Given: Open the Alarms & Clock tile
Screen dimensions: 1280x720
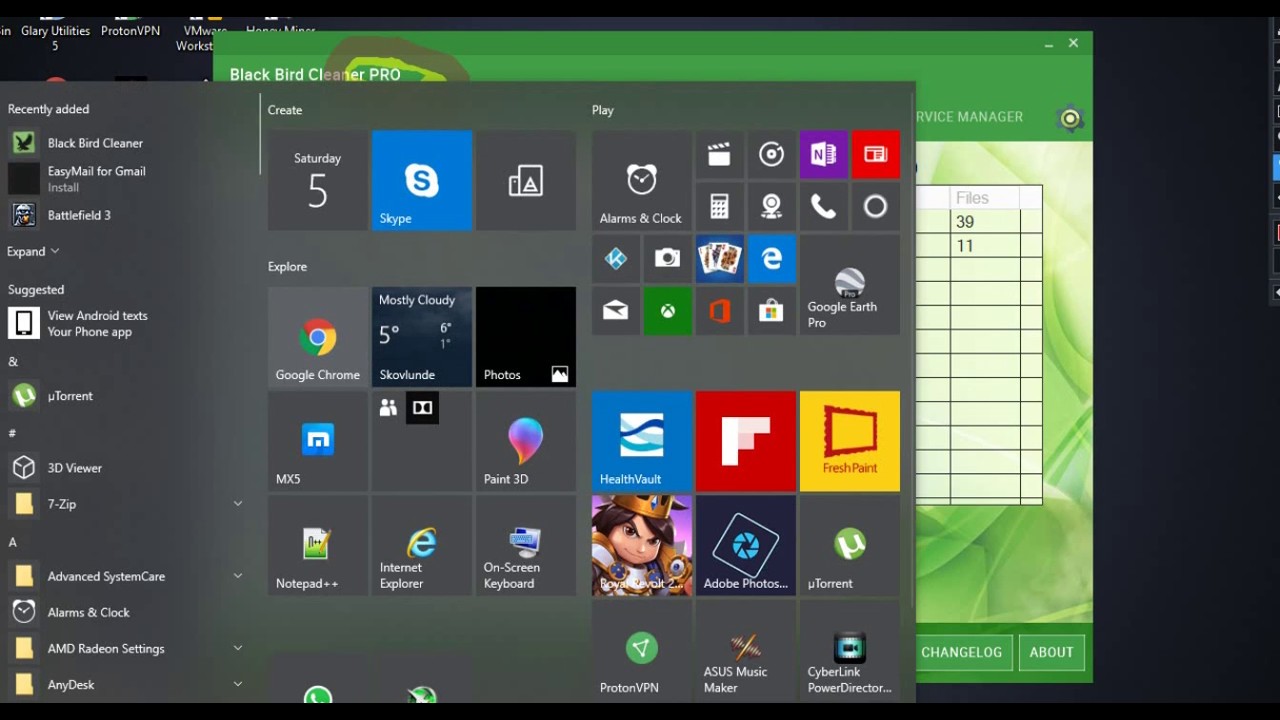Looking at the screenshot, I should point(641,181).
